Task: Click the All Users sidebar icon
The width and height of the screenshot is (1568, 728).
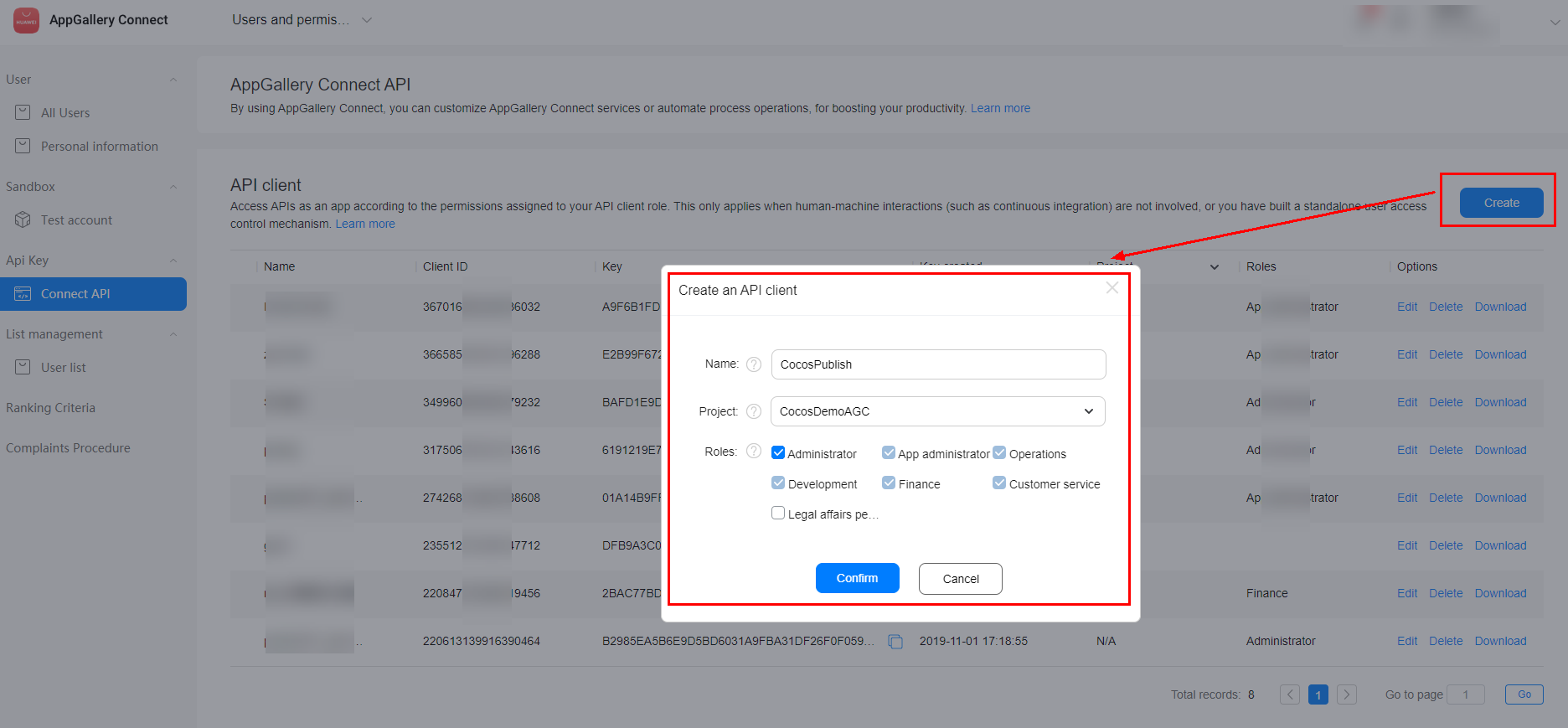Action: point(23,112)
